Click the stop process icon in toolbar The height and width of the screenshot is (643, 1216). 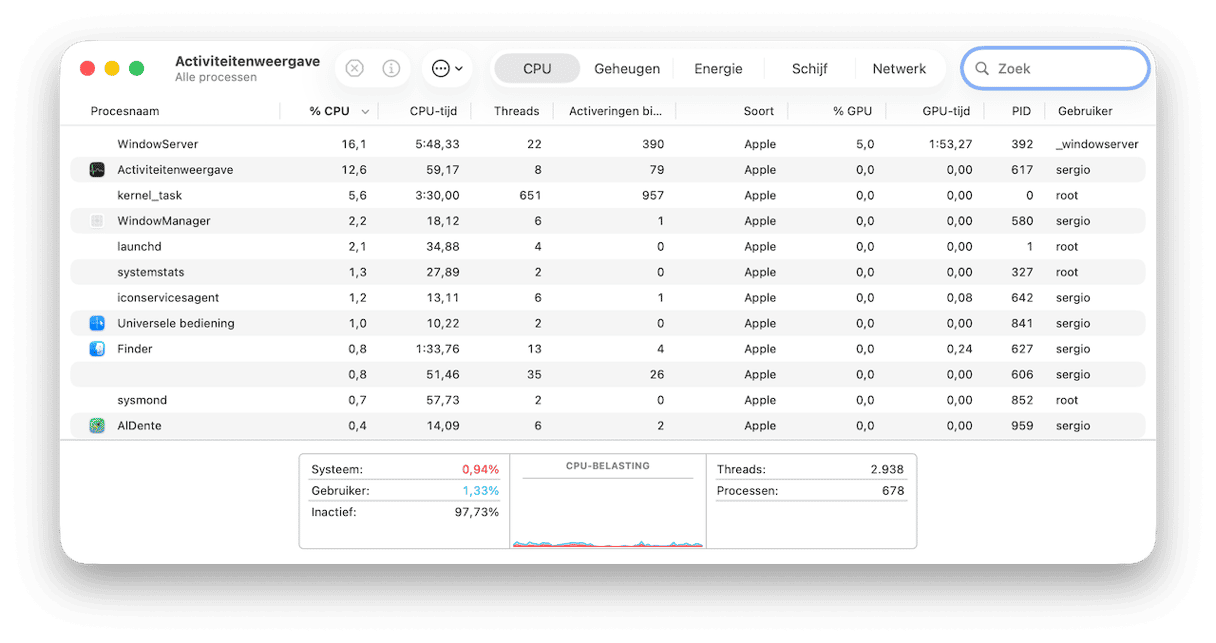354,69
